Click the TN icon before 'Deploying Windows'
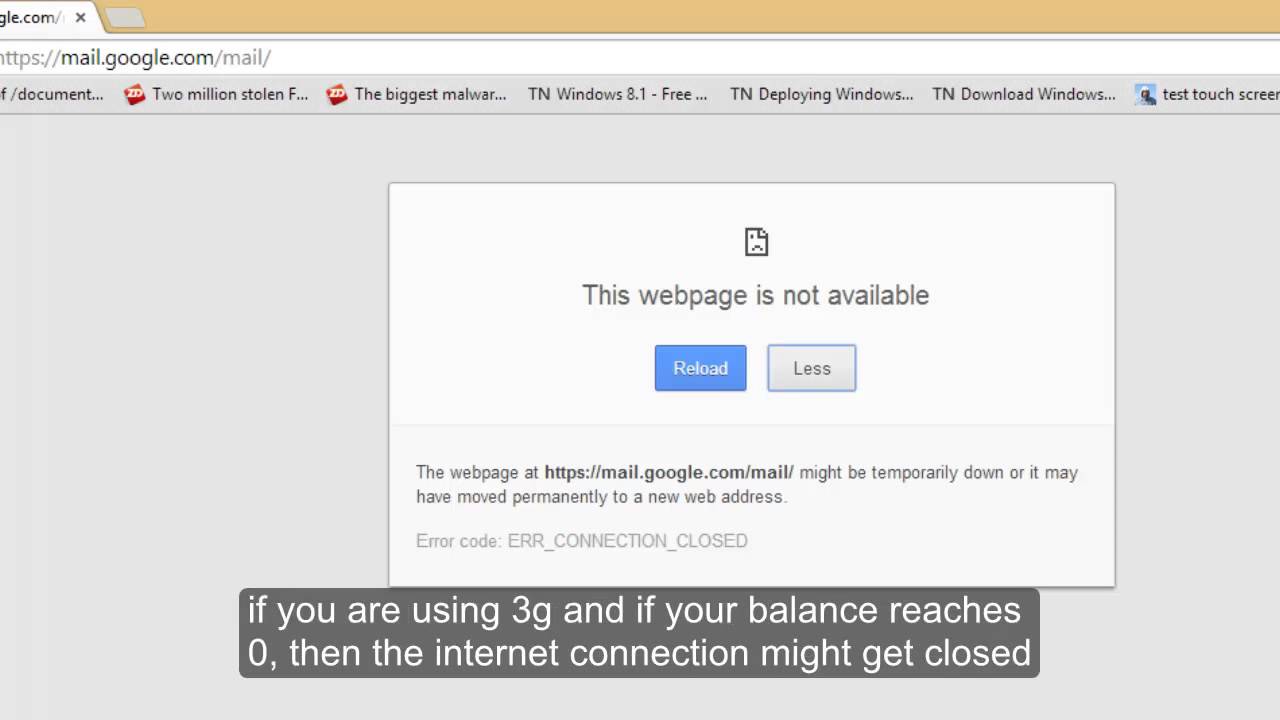Viewport: 1280px width, 720px height. point(741,94)
